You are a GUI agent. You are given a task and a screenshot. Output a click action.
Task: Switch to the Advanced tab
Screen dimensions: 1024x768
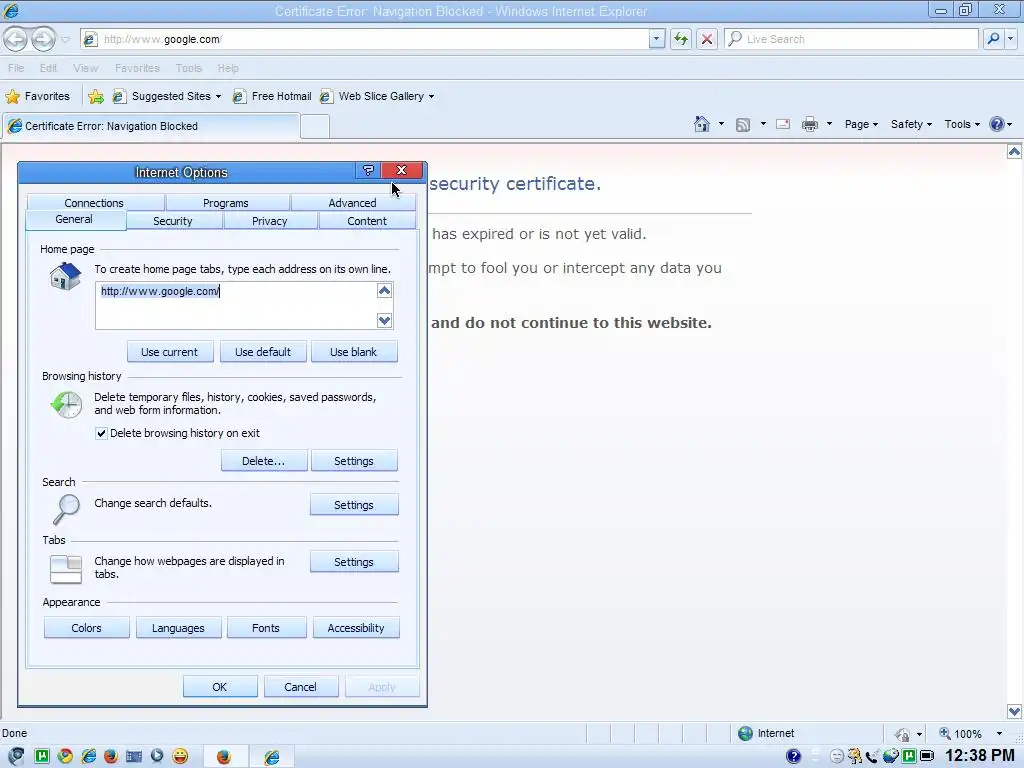[353, 202]
